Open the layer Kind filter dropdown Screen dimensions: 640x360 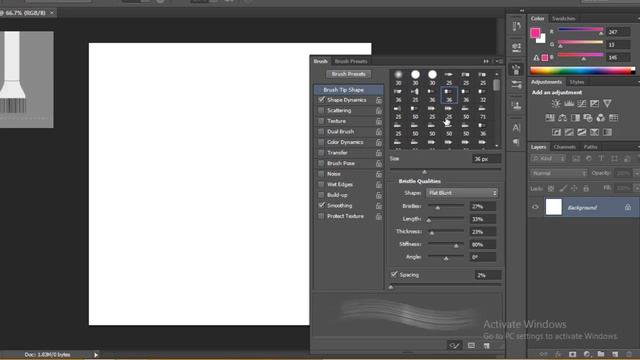tap(548, 159)
